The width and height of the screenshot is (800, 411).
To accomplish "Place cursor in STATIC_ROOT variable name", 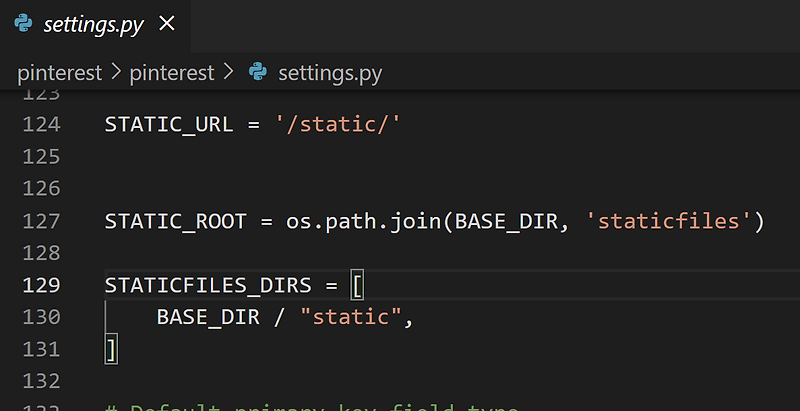I will (x=176, y=222).
